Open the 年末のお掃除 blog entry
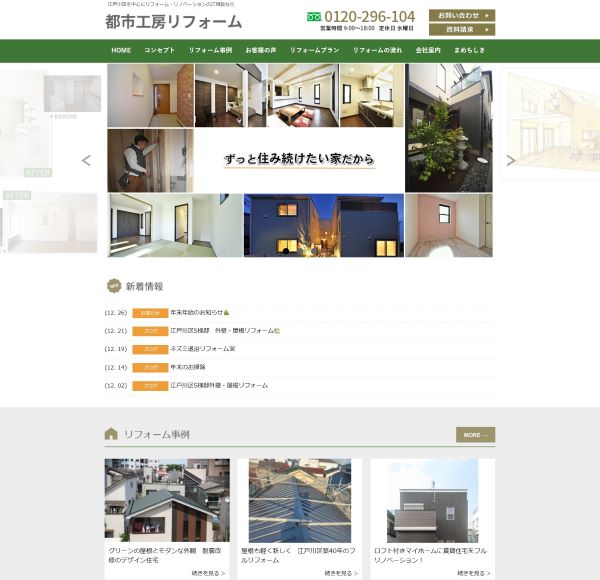 point(188,367)
